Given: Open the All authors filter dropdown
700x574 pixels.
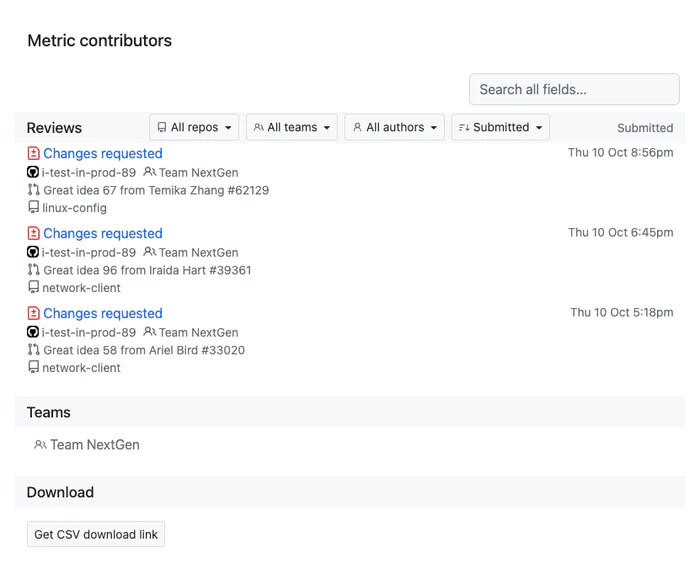Looking at the screenshot, I should point(394,127).
